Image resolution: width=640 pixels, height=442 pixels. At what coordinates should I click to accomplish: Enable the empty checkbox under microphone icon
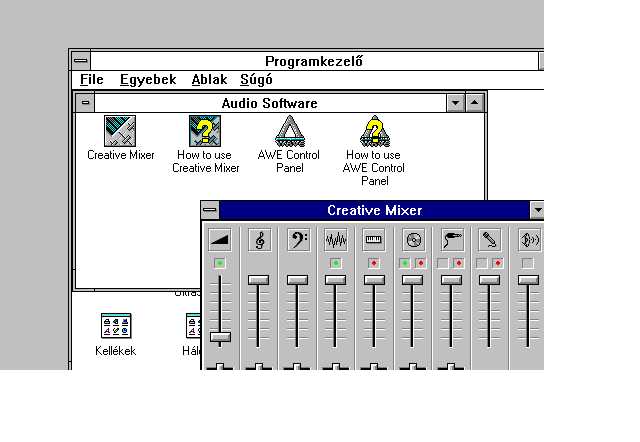(482, 263)
